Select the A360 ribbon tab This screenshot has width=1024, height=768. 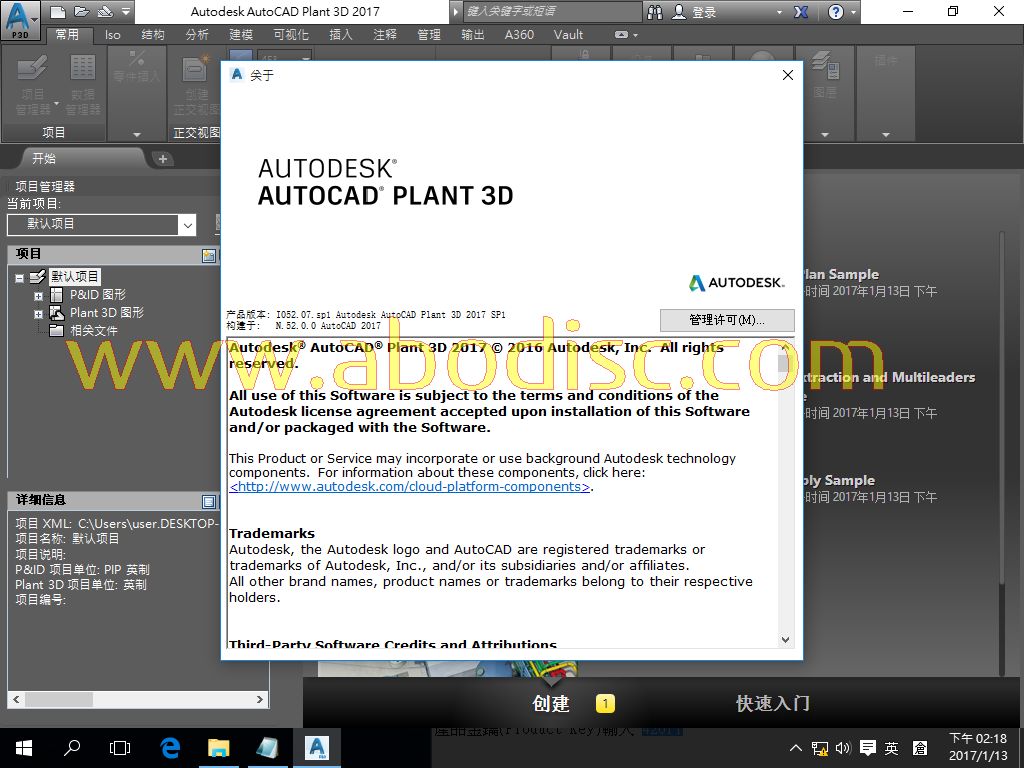point(519,35)
